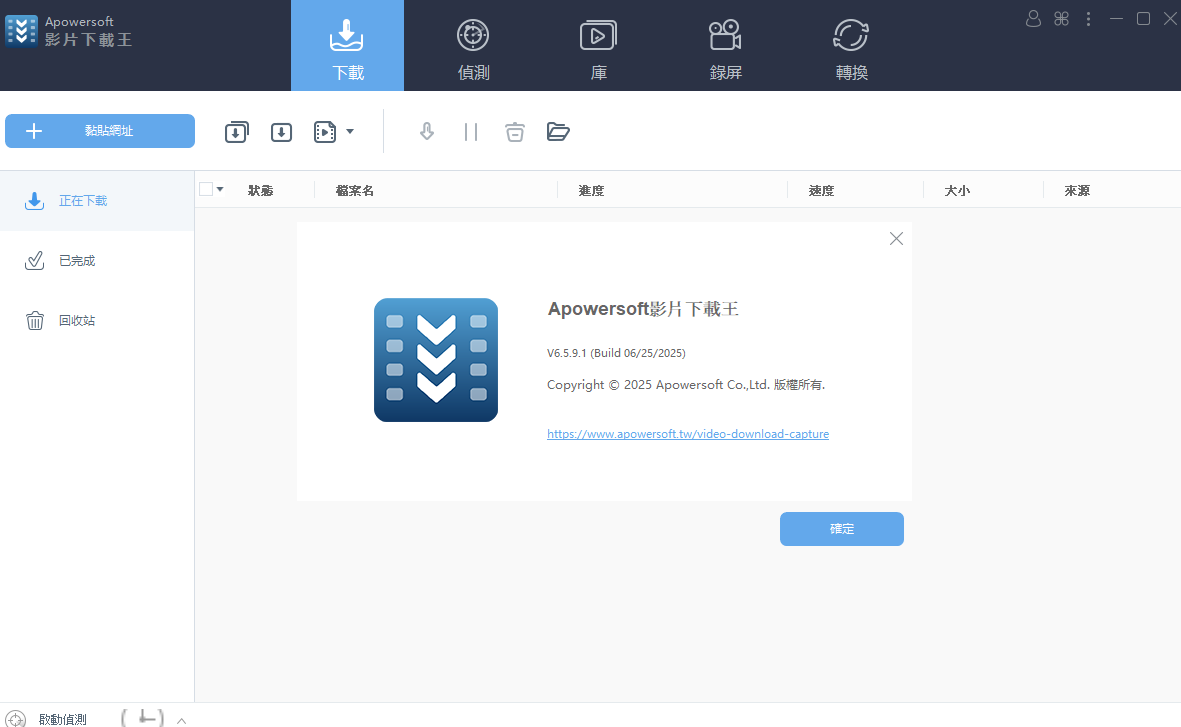Expand the up chevron in the status bar

tap(182, 721)
